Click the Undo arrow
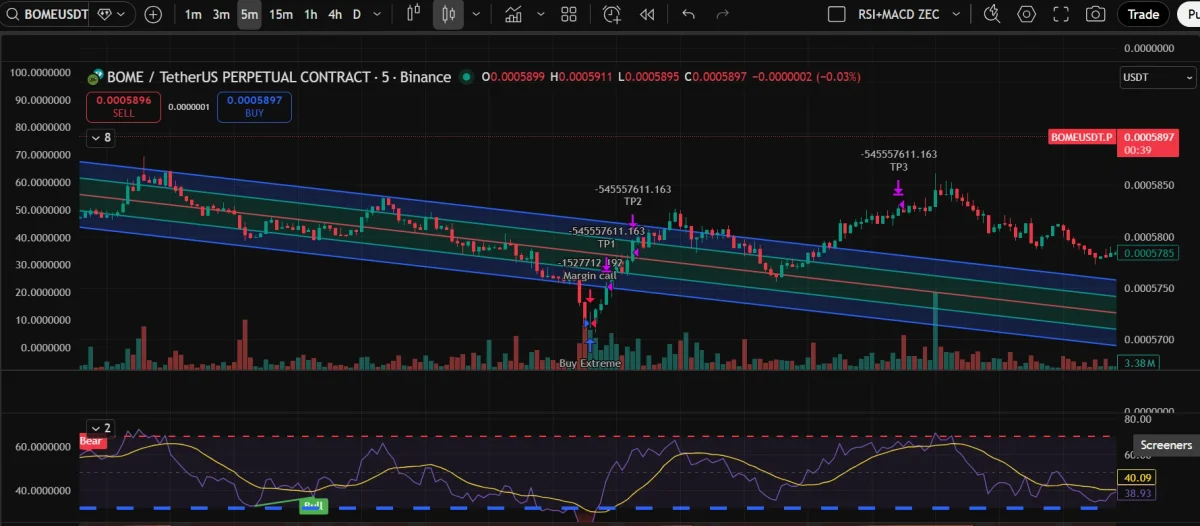Viewport: 1200px width, 526px height. 688,15
